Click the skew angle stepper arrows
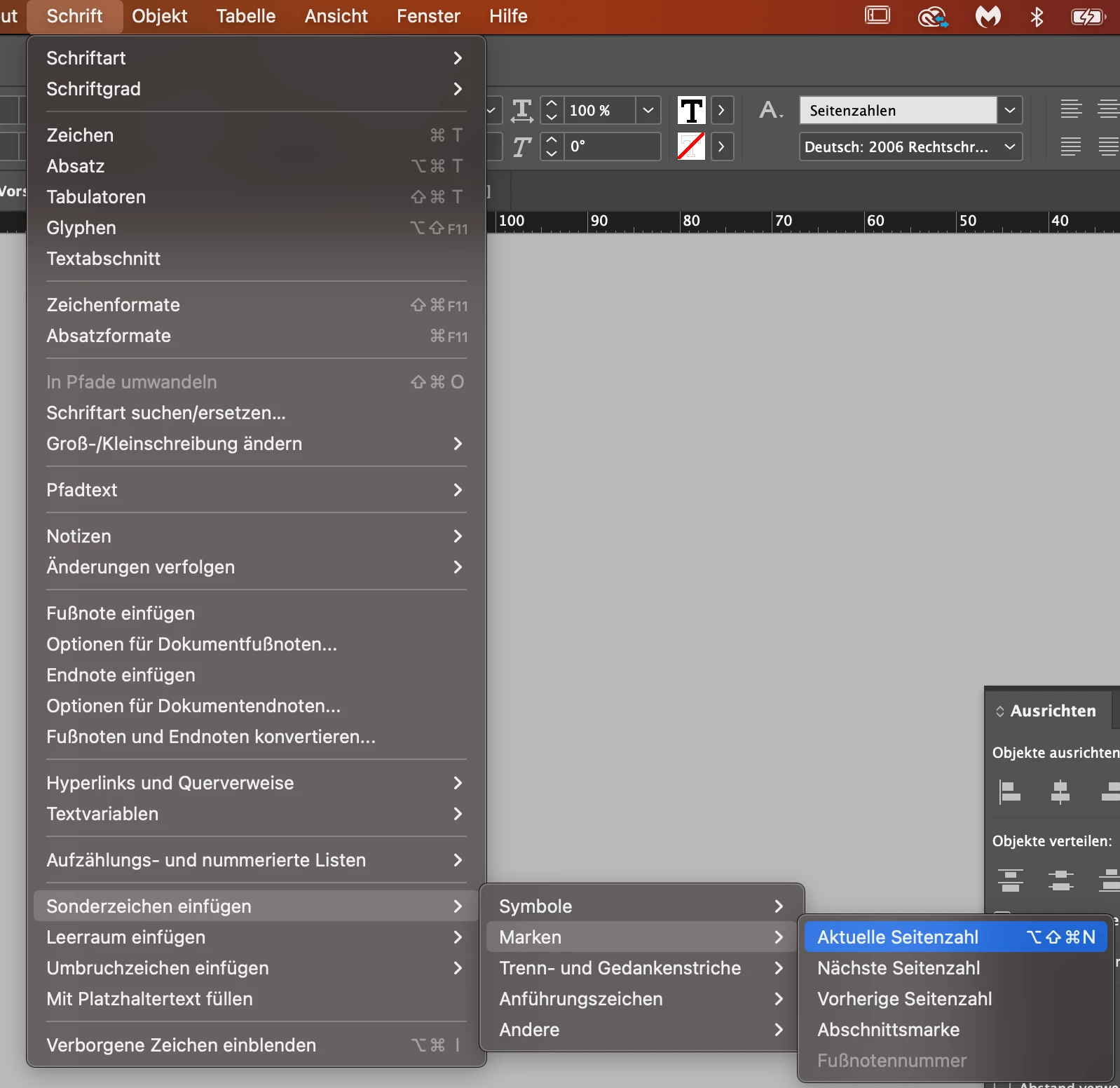 point(552,147)
